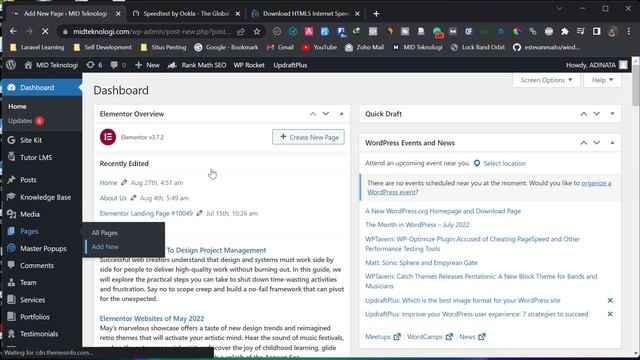Expand the Help dropdown
The image size is (640, 360).
coord(602,80)
